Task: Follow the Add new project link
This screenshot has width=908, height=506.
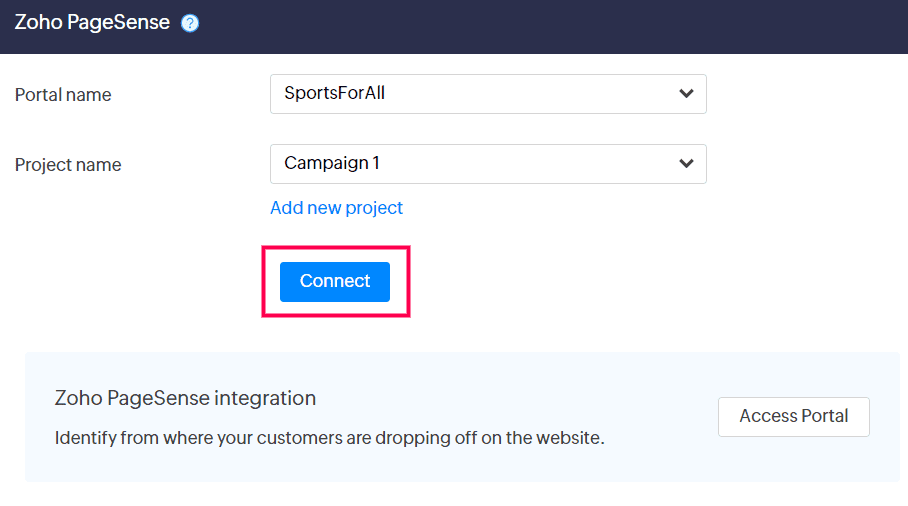Action: click(x=336, y=208)
